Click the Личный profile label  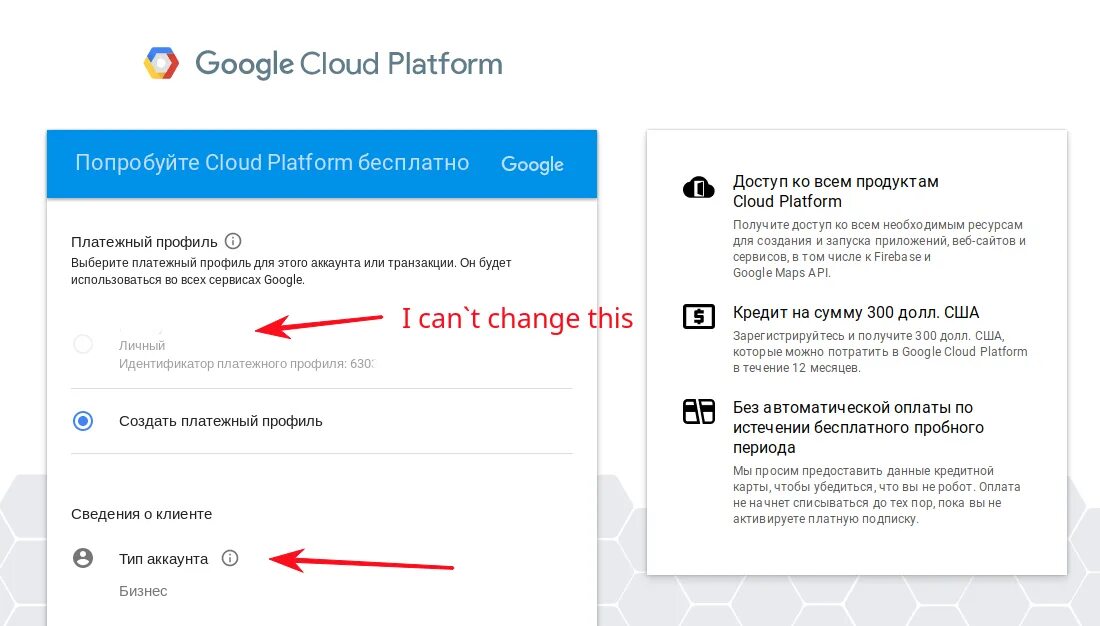click(x=142, y=345)
